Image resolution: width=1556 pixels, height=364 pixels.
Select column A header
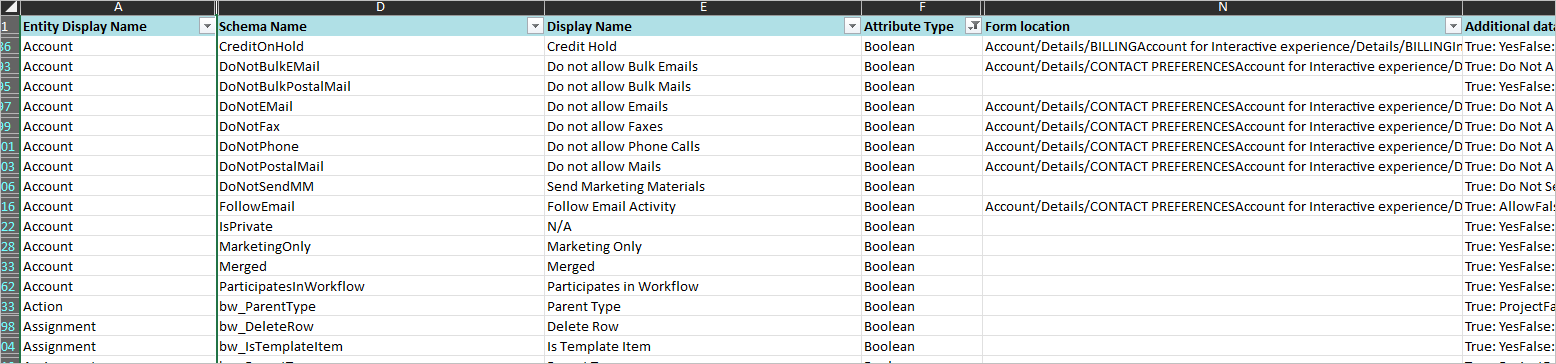point(117,7)
